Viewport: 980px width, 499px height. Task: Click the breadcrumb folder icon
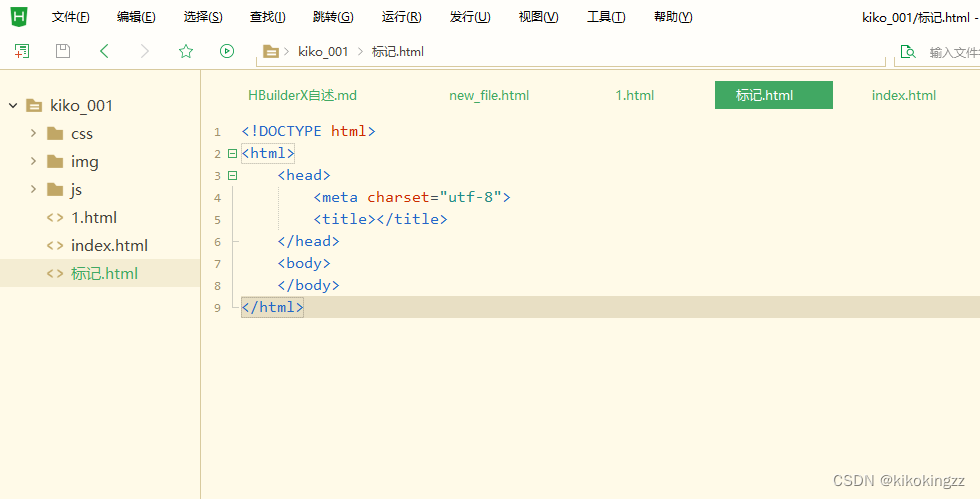coord(271,52)
